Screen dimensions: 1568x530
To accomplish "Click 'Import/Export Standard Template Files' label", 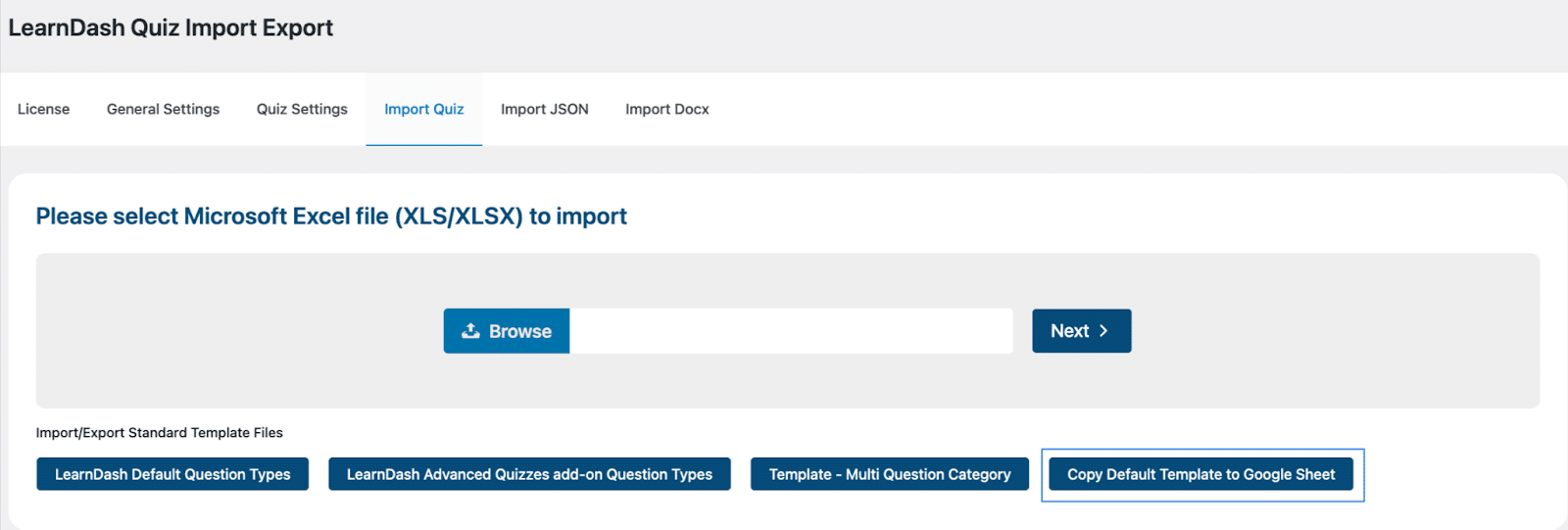I will point(160,433).
